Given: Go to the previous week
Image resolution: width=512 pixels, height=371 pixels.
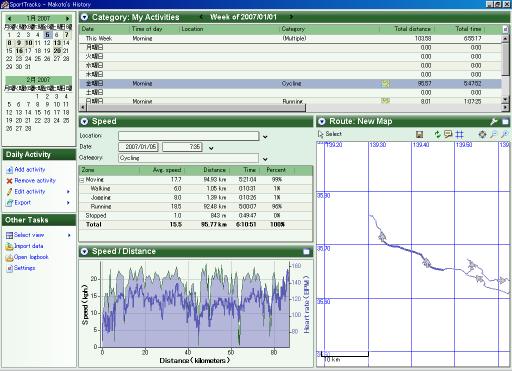Looking at the screenshot, I should pos(201,17).
